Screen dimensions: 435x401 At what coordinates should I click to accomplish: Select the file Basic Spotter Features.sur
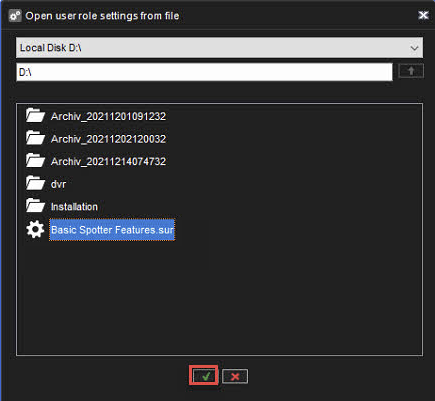[x=112, y=230]
